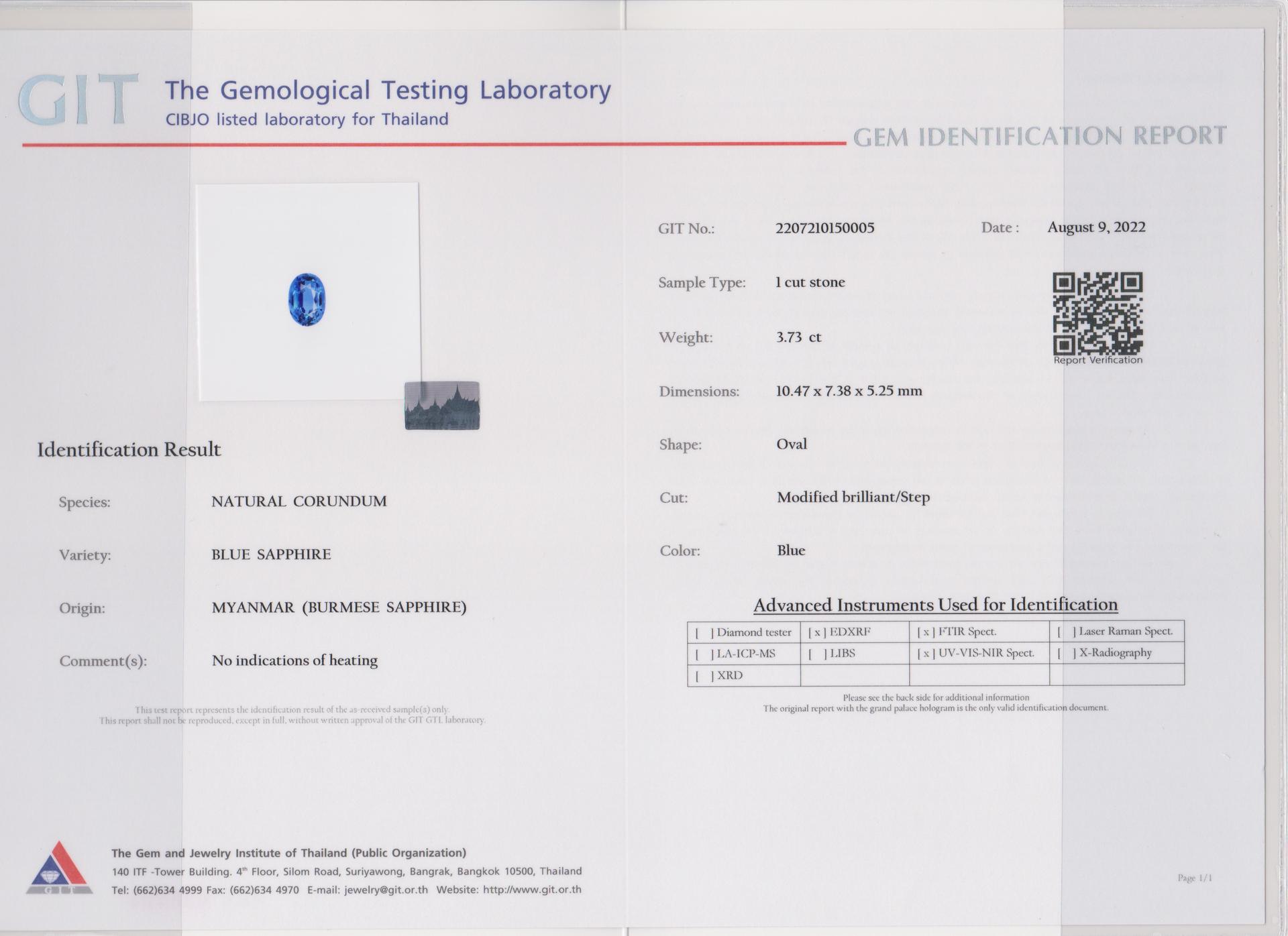
Task: Click the 'Date :' label
Action: tap(1000, 227)
